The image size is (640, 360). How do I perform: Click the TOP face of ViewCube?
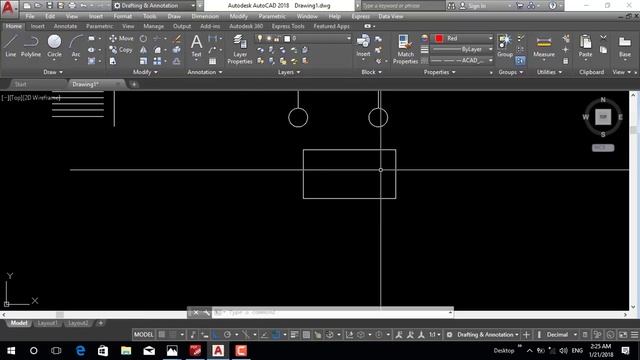603,117
